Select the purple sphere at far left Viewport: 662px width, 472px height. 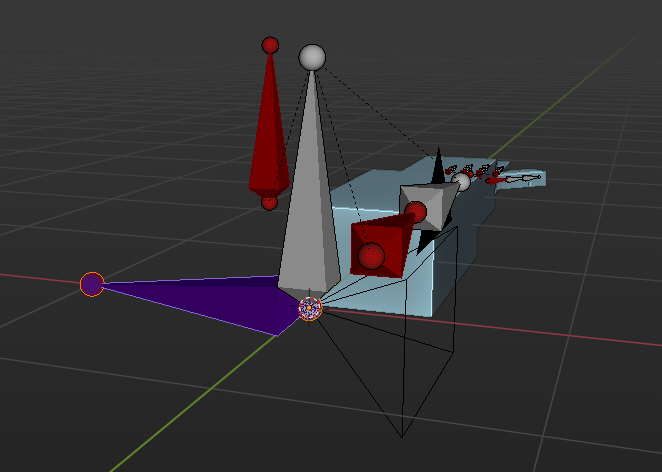coord(92,284)
